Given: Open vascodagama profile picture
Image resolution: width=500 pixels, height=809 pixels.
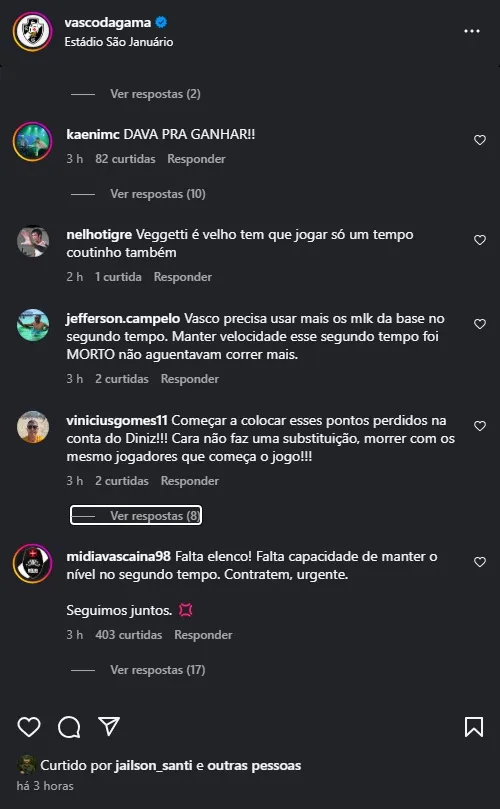Looking at the screenshot, I should coord(33,31).
